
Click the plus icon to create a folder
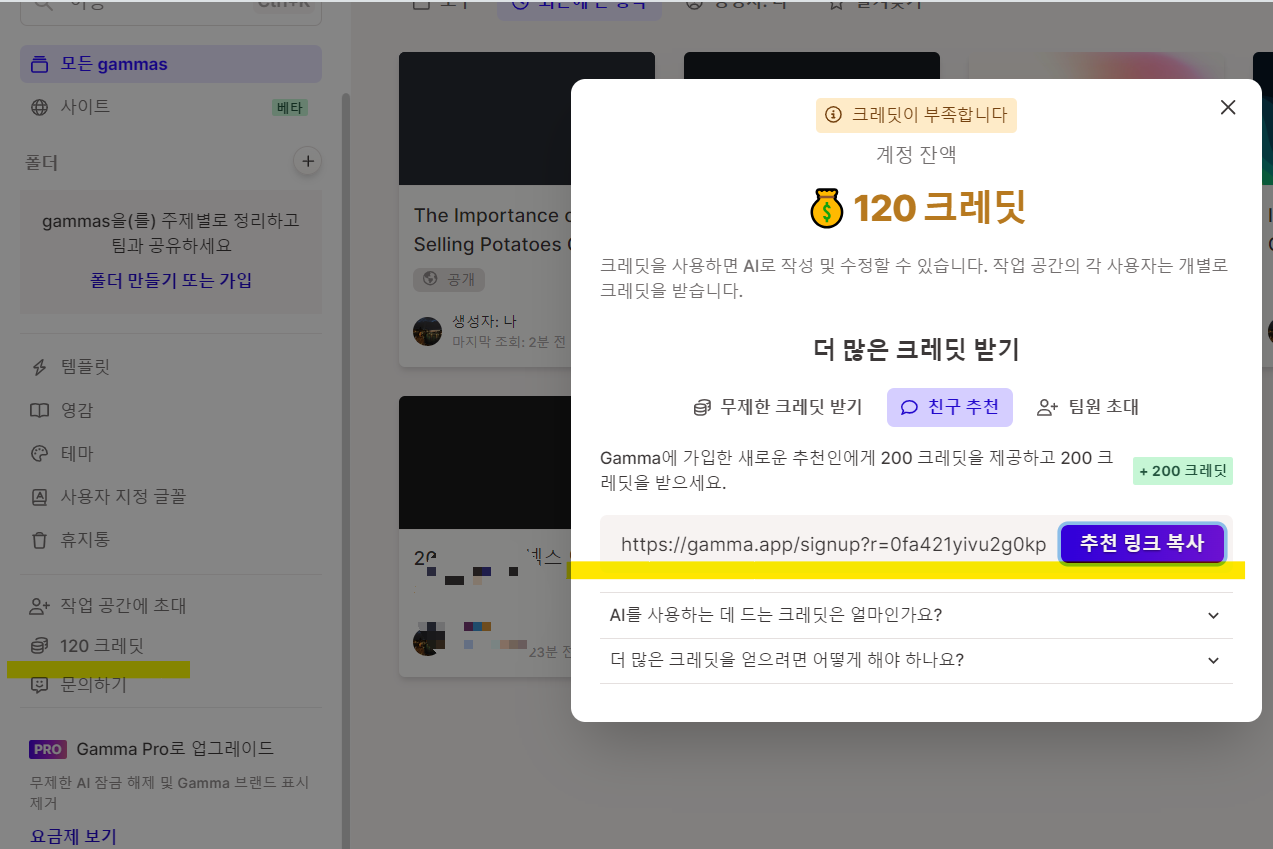pyautogui.click(x=307, y=161)
